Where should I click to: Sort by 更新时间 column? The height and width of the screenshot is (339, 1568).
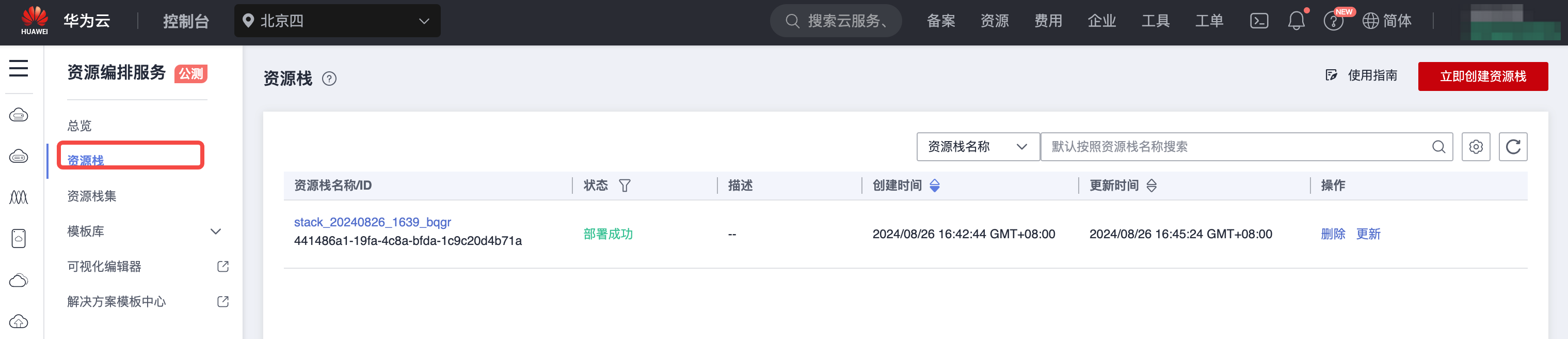point(1151,186)
